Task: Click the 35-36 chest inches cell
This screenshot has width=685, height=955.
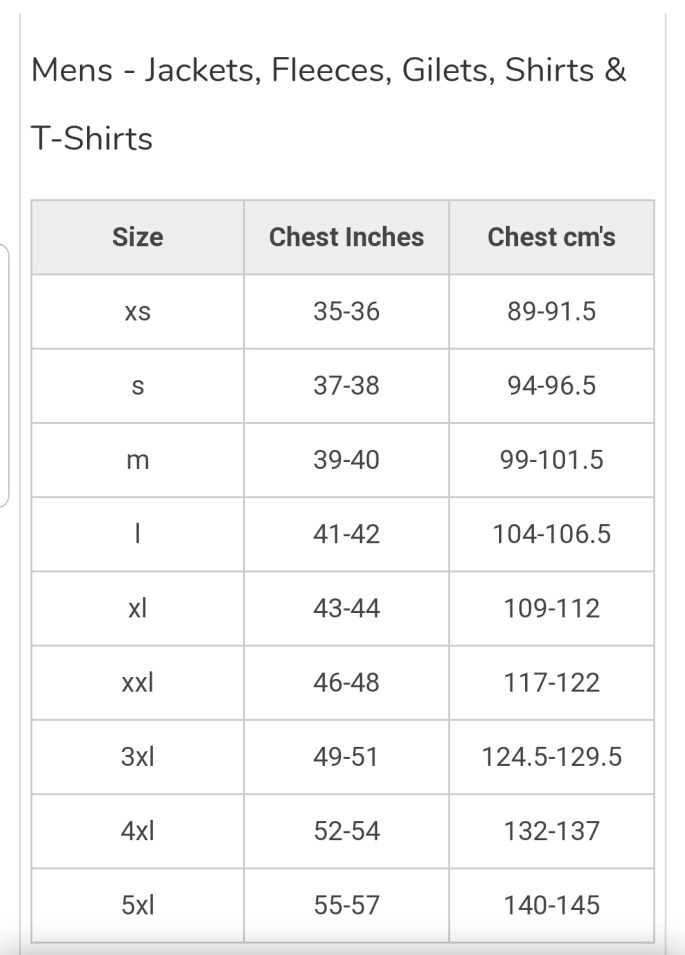Action: click(346, 312)
